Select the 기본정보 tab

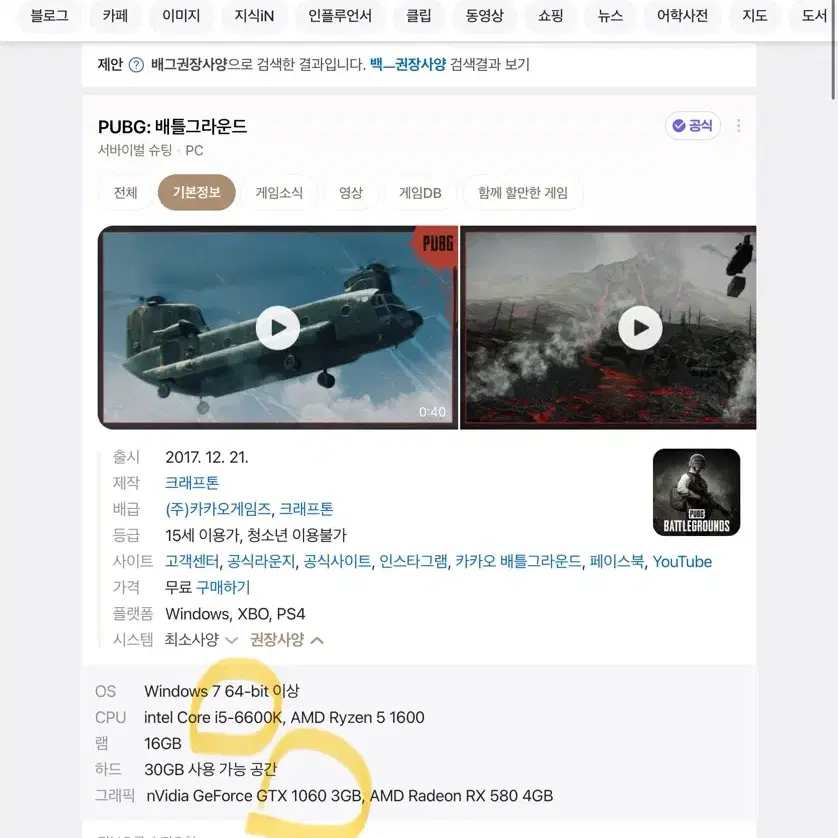coord(197,192)
